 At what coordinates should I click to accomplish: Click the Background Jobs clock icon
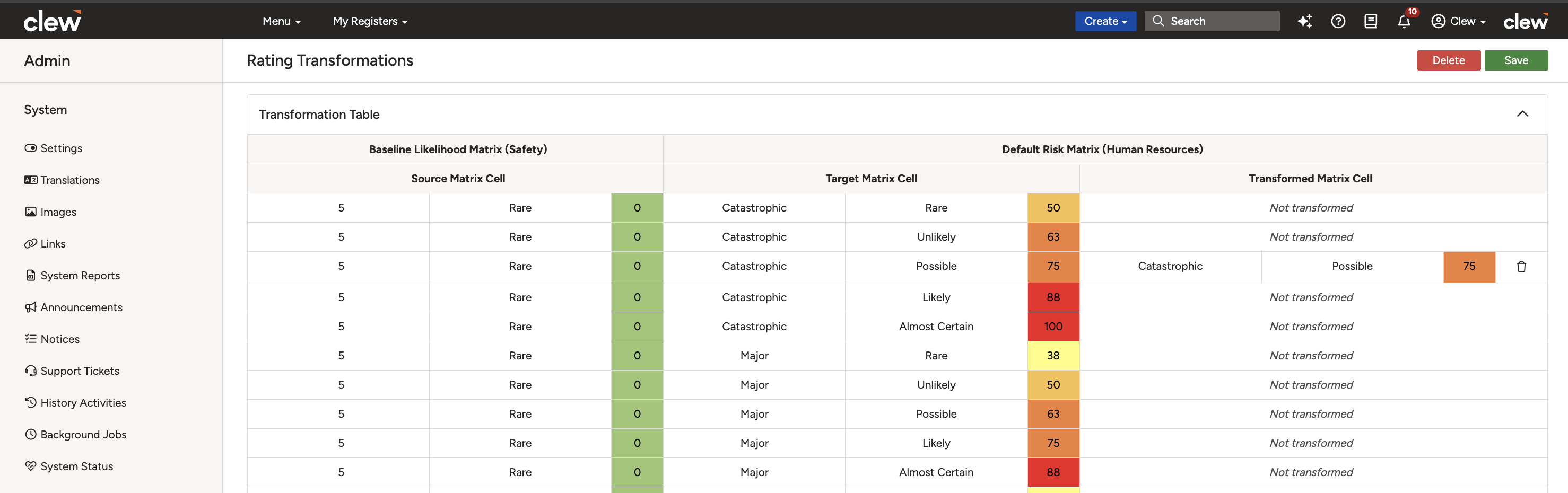point(30,434)
